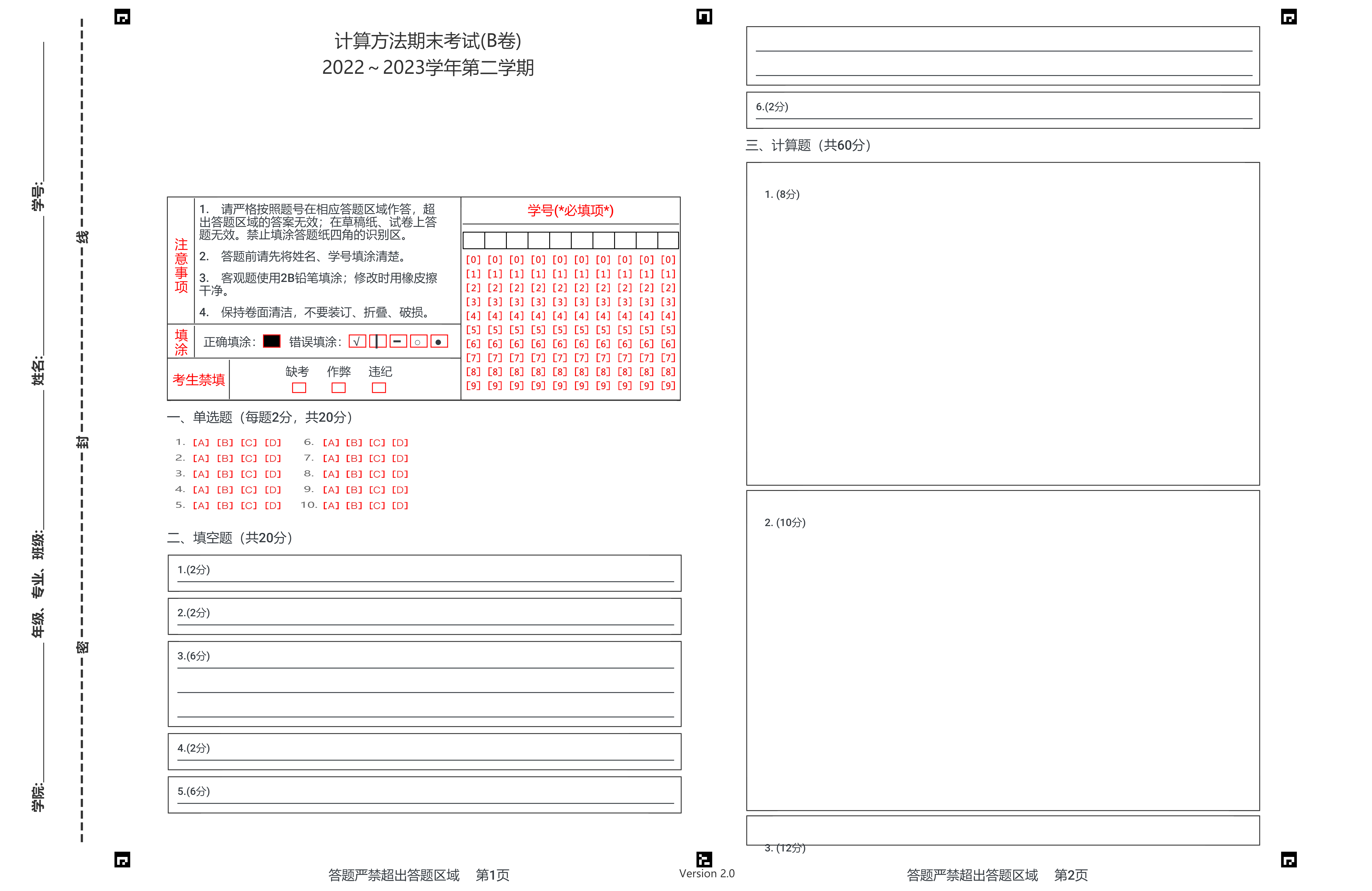Click the checkmark wrong-fill example
1372x891 pixels.
coord(357,341)
